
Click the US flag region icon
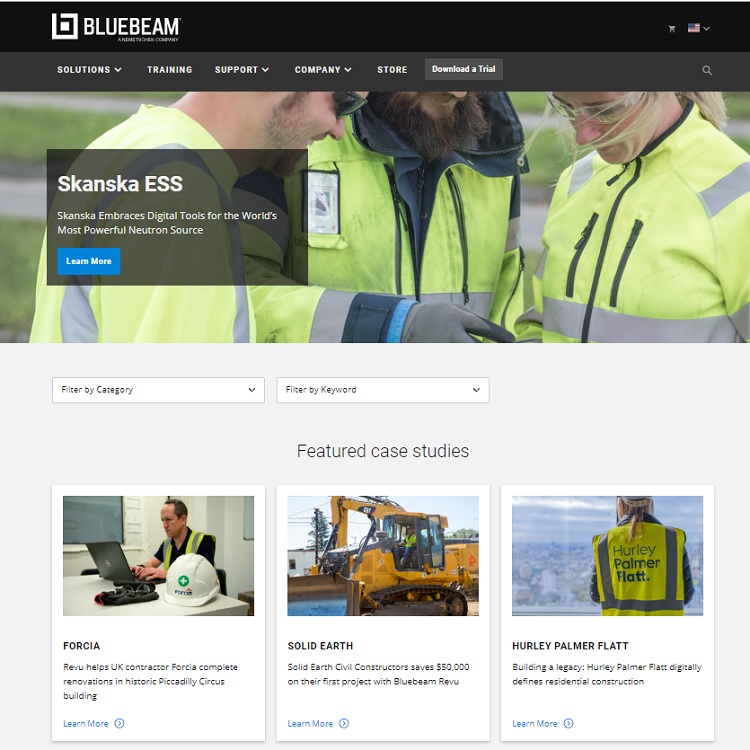click(x=694, y=28)
